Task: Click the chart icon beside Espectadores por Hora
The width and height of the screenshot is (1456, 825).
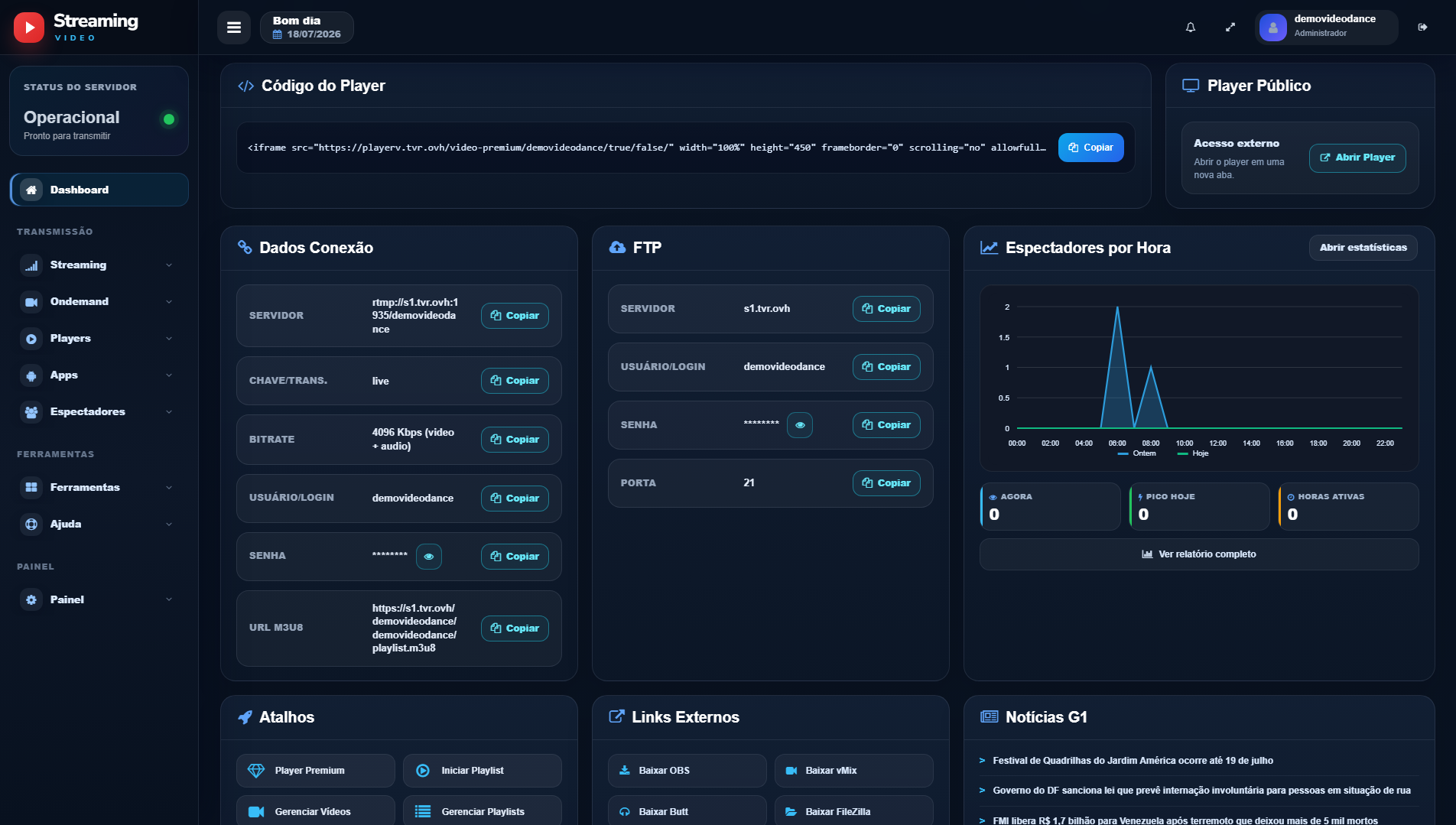Action: 989,247
